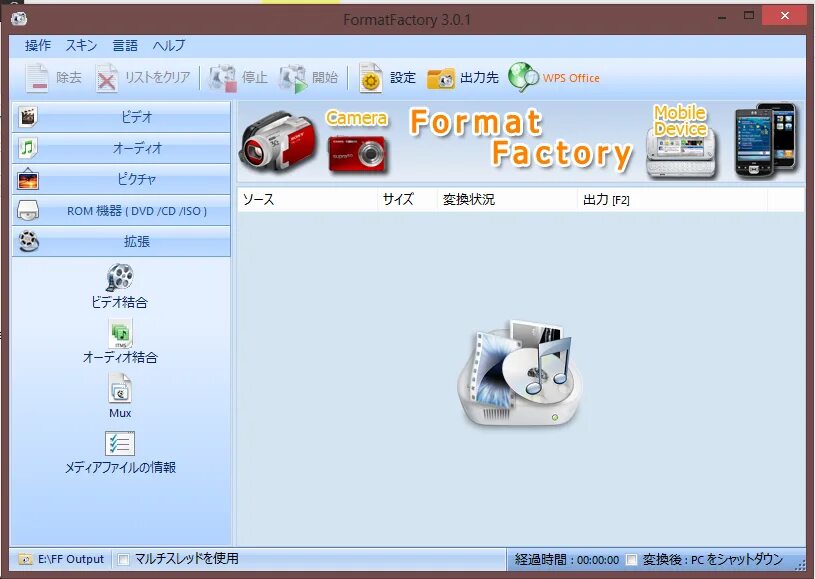The image size is (815, 579).
Task: Collapse the 拡張 category panel
Action: click(121, 241)
